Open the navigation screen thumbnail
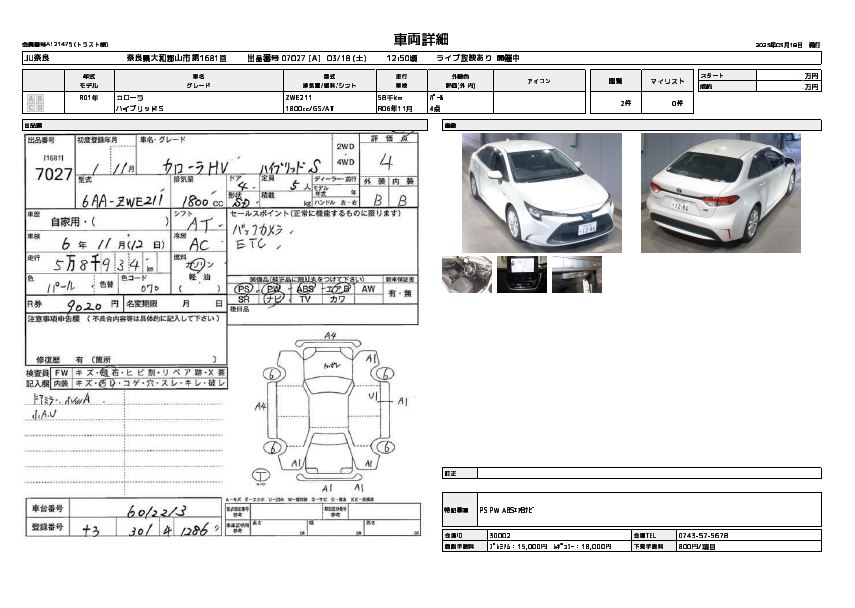Image resolution: width=855 pixels, height=608 pixels. click(x=522, y=274)
